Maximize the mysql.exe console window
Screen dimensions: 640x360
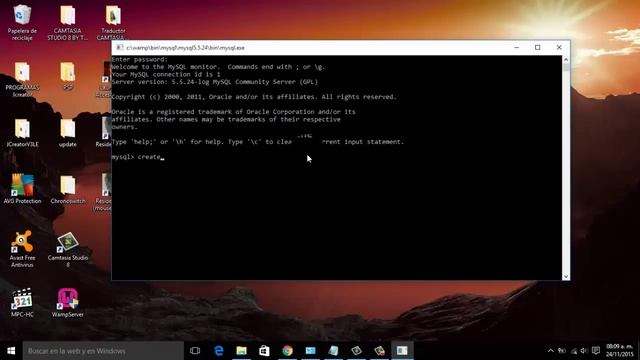tap(538, 48)
